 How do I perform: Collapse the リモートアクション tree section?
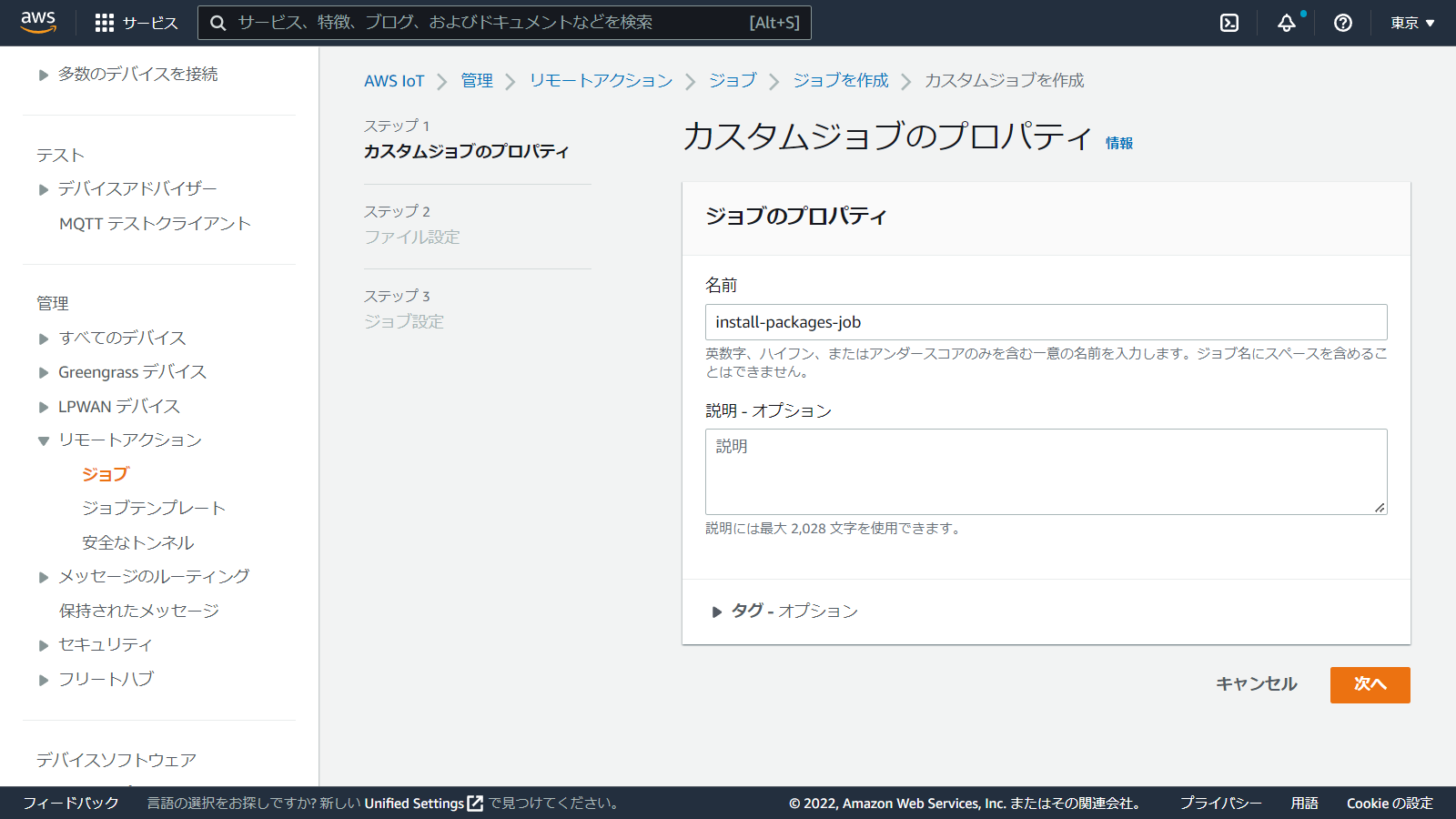44,440
